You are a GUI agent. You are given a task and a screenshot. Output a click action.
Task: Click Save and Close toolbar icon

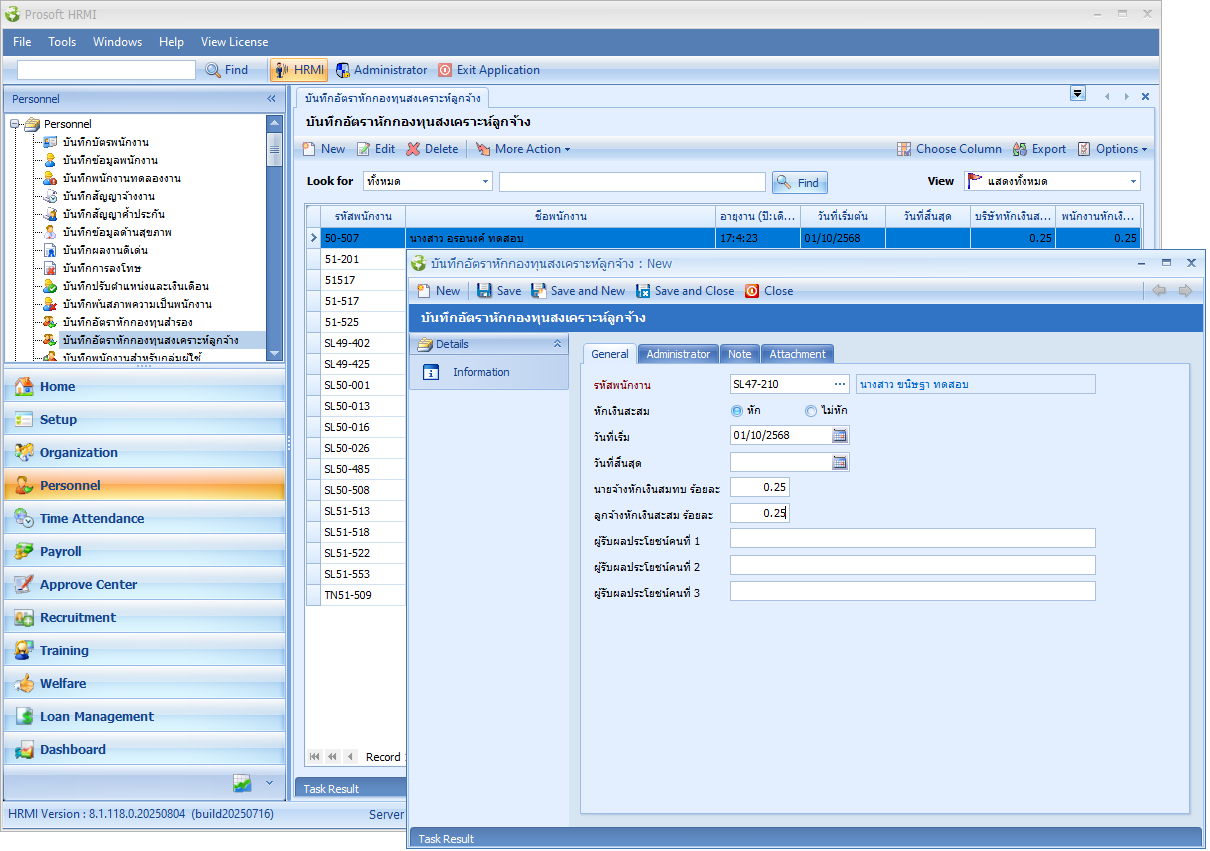[644, 291]
